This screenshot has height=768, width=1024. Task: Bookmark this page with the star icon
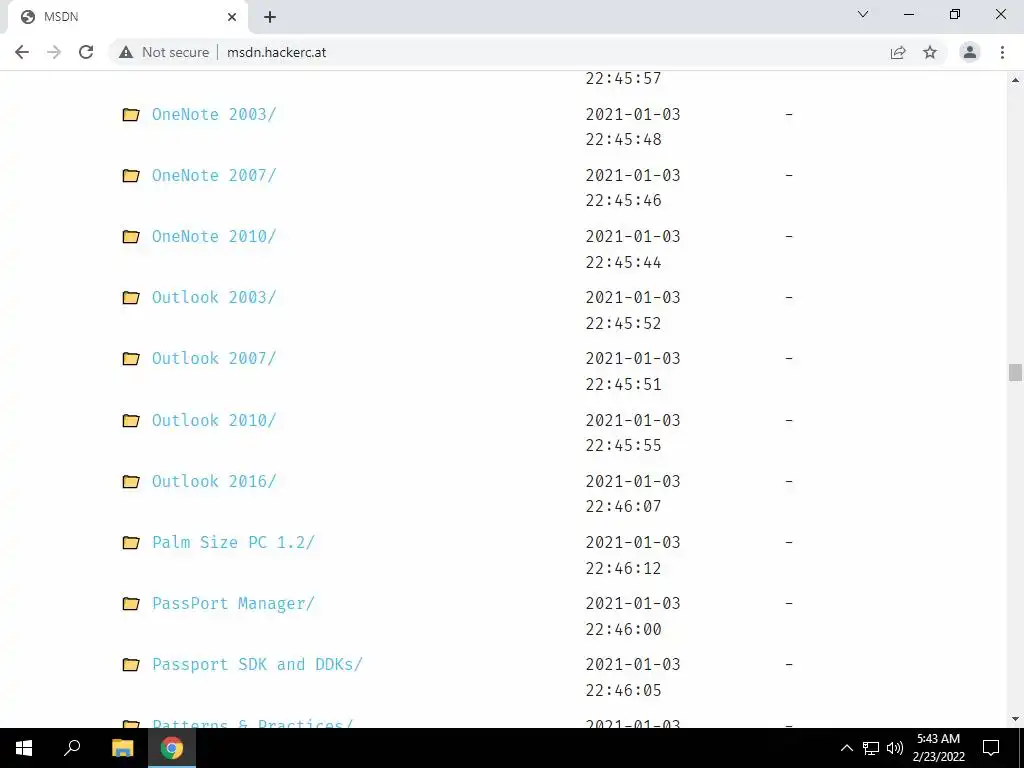point(930,52)
